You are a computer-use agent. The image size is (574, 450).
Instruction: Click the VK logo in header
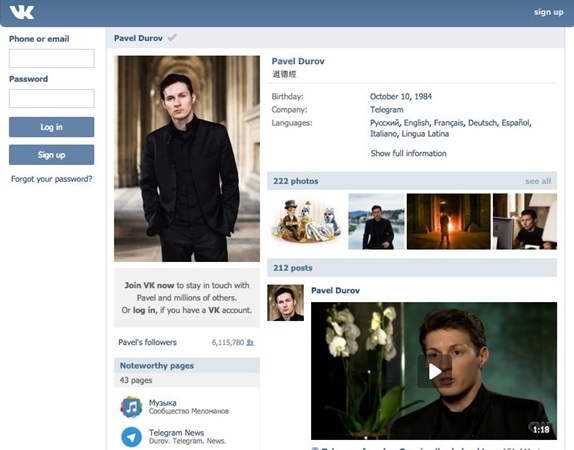tap(22, 12)
